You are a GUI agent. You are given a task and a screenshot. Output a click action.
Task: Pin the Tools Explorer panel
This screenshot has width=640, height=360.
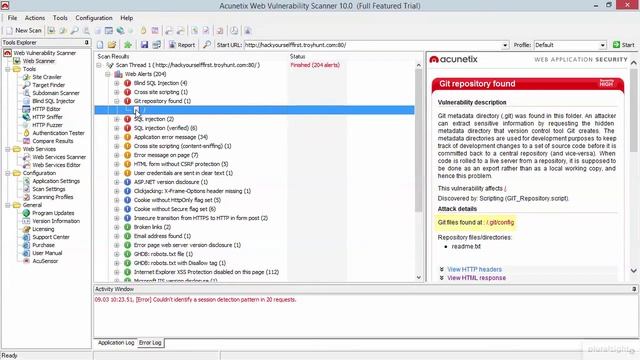(87, 42)
